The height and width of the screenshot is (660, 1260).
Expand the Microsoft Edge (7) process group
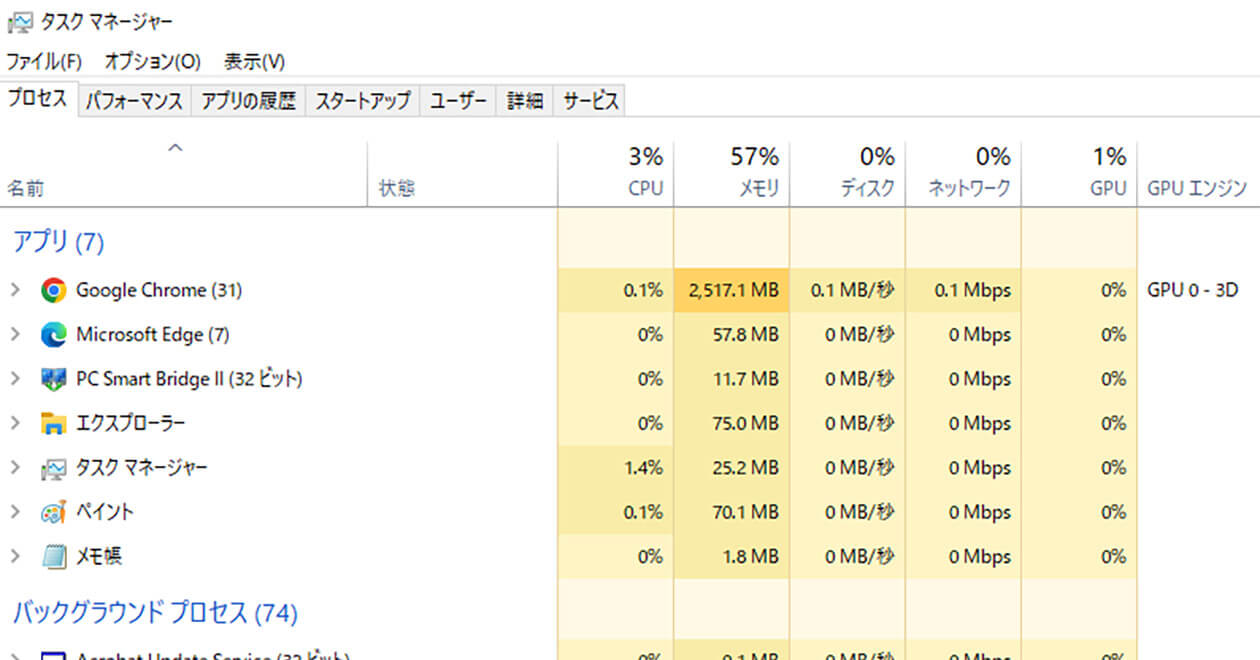pyautogui.click(x=15, y=334)
